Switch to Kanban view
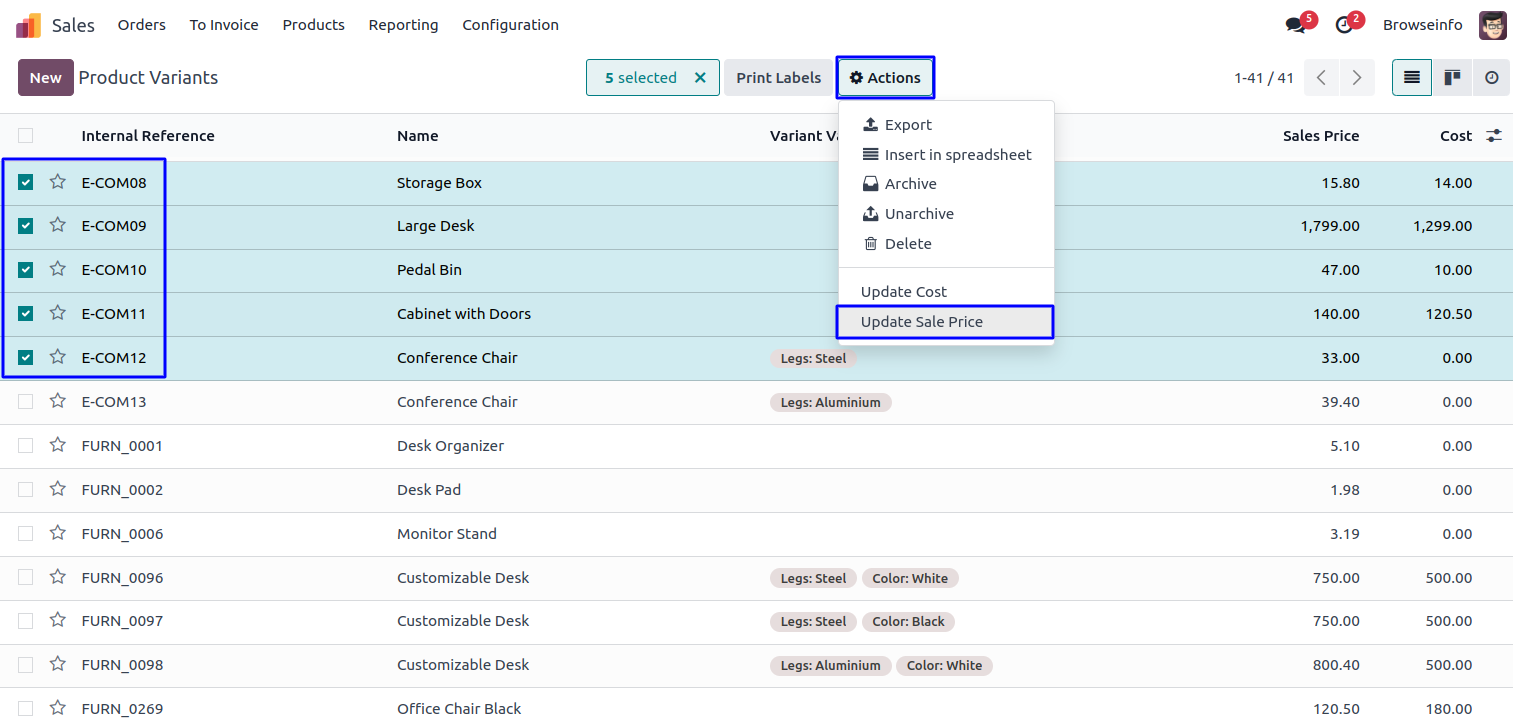 (1452, 78)
